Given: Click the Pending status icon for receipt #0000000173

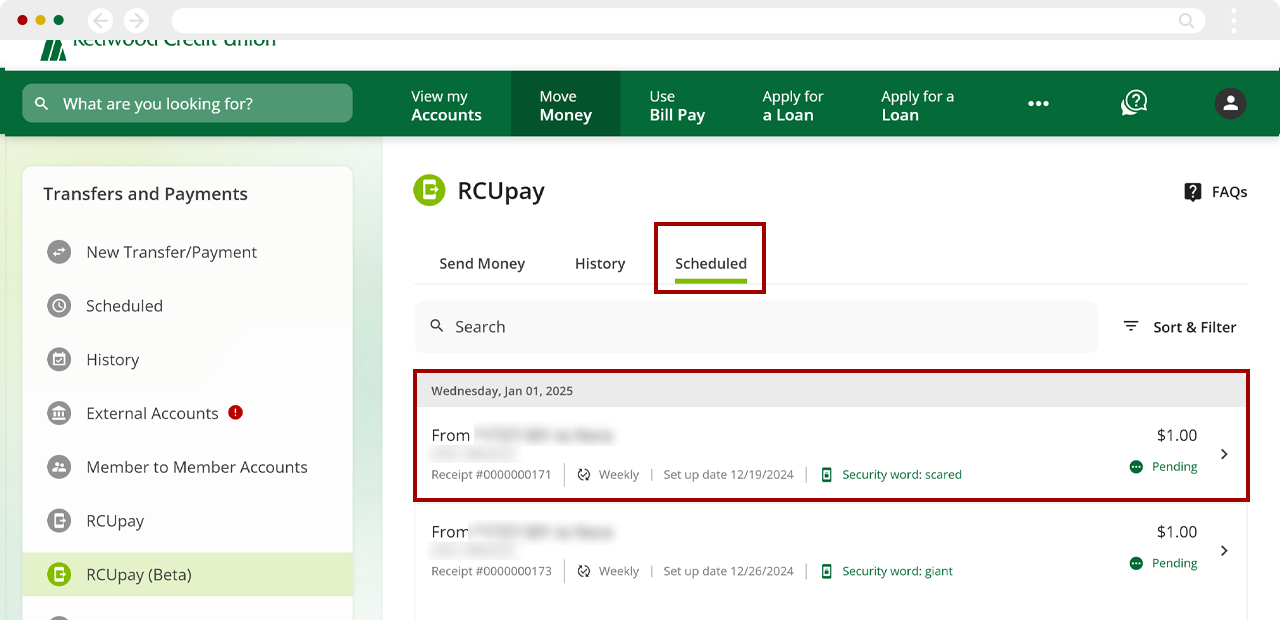Looking at the screenshot, I should click(1136, 563).
